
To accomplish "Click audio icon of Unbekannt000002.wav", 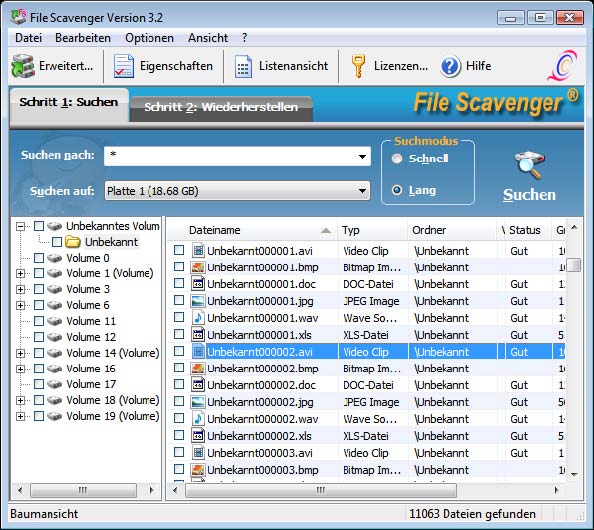I will [x=198, y=419].
